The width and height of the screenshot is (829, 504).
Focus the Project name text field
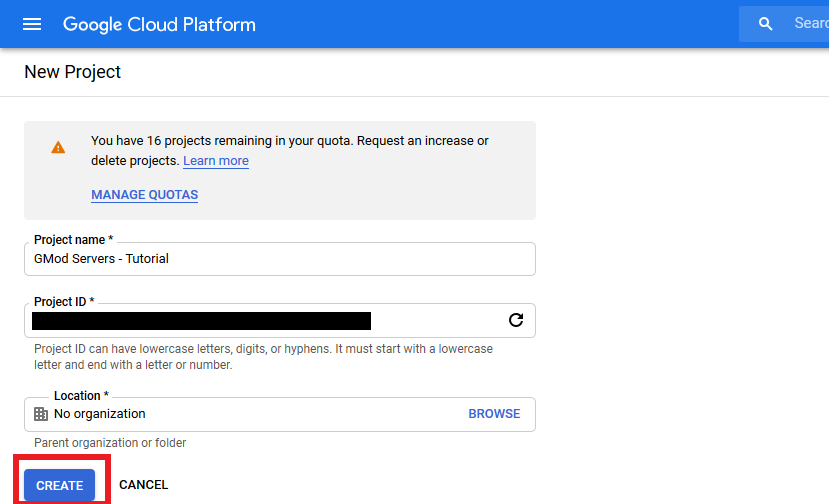coord(280,259)
